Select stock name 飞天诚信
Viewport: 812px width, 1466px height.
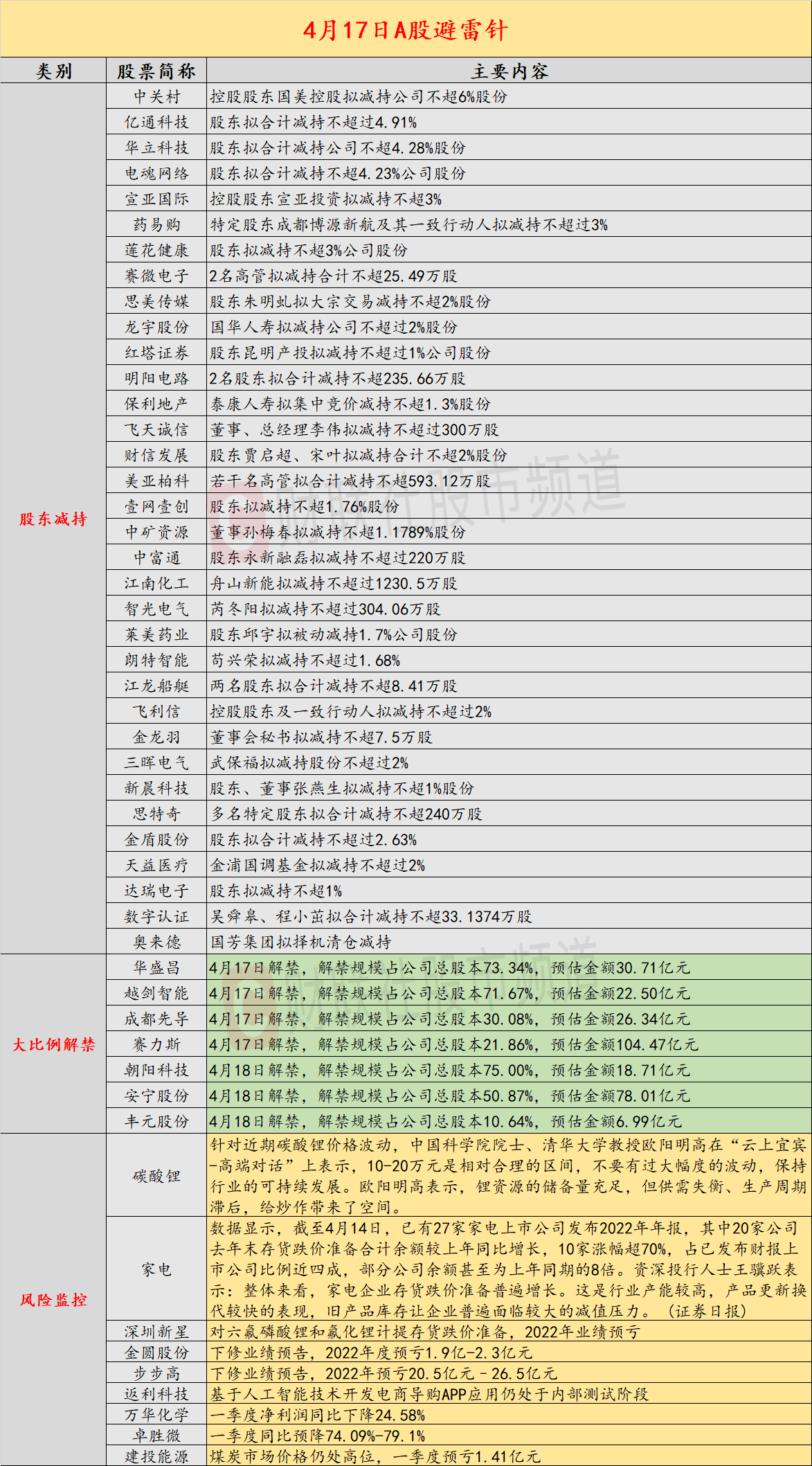(x=156, y=430)
